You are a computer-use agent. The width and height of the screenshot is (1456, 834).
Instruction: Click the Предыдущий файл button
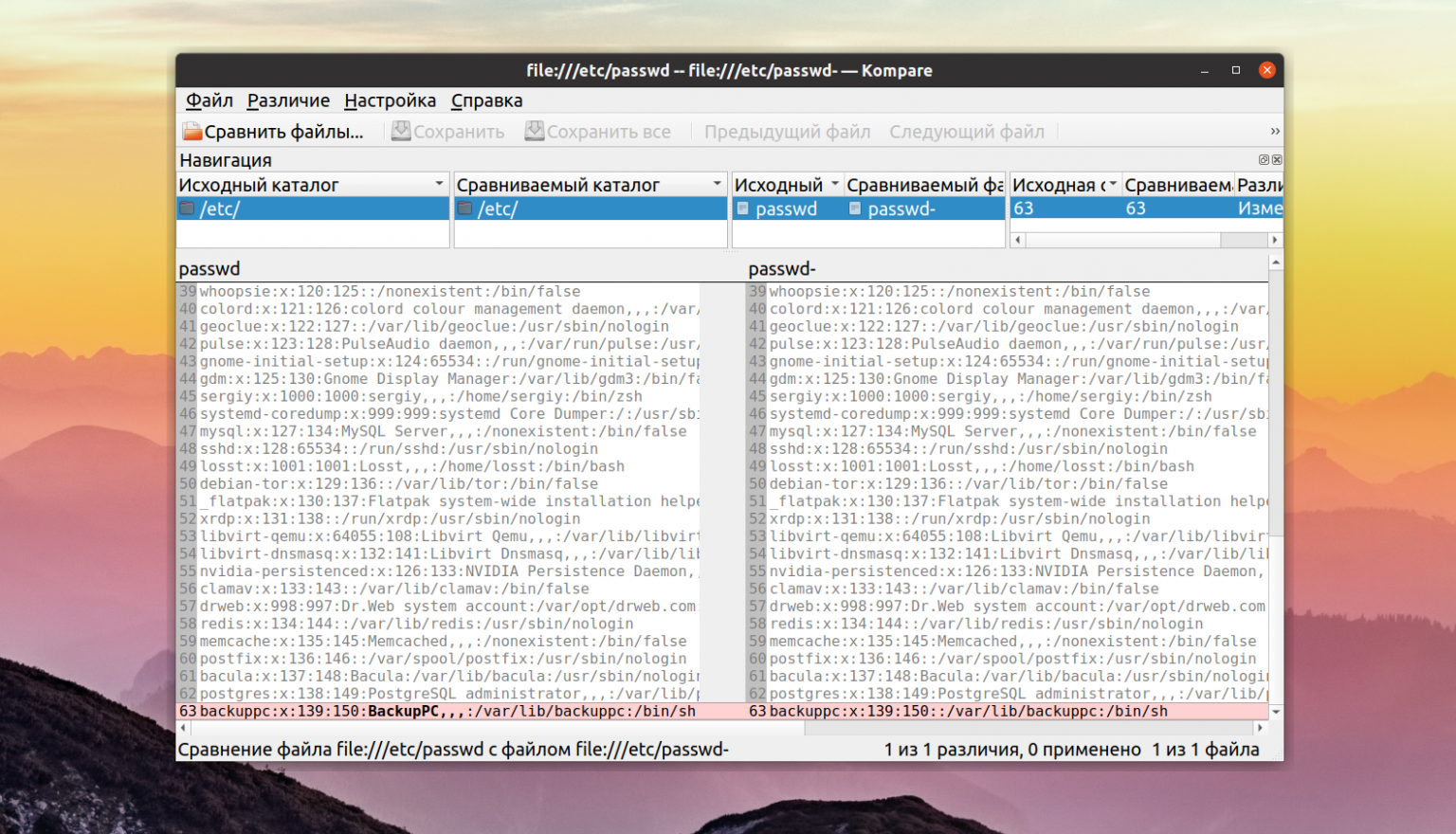coord(787,132)
